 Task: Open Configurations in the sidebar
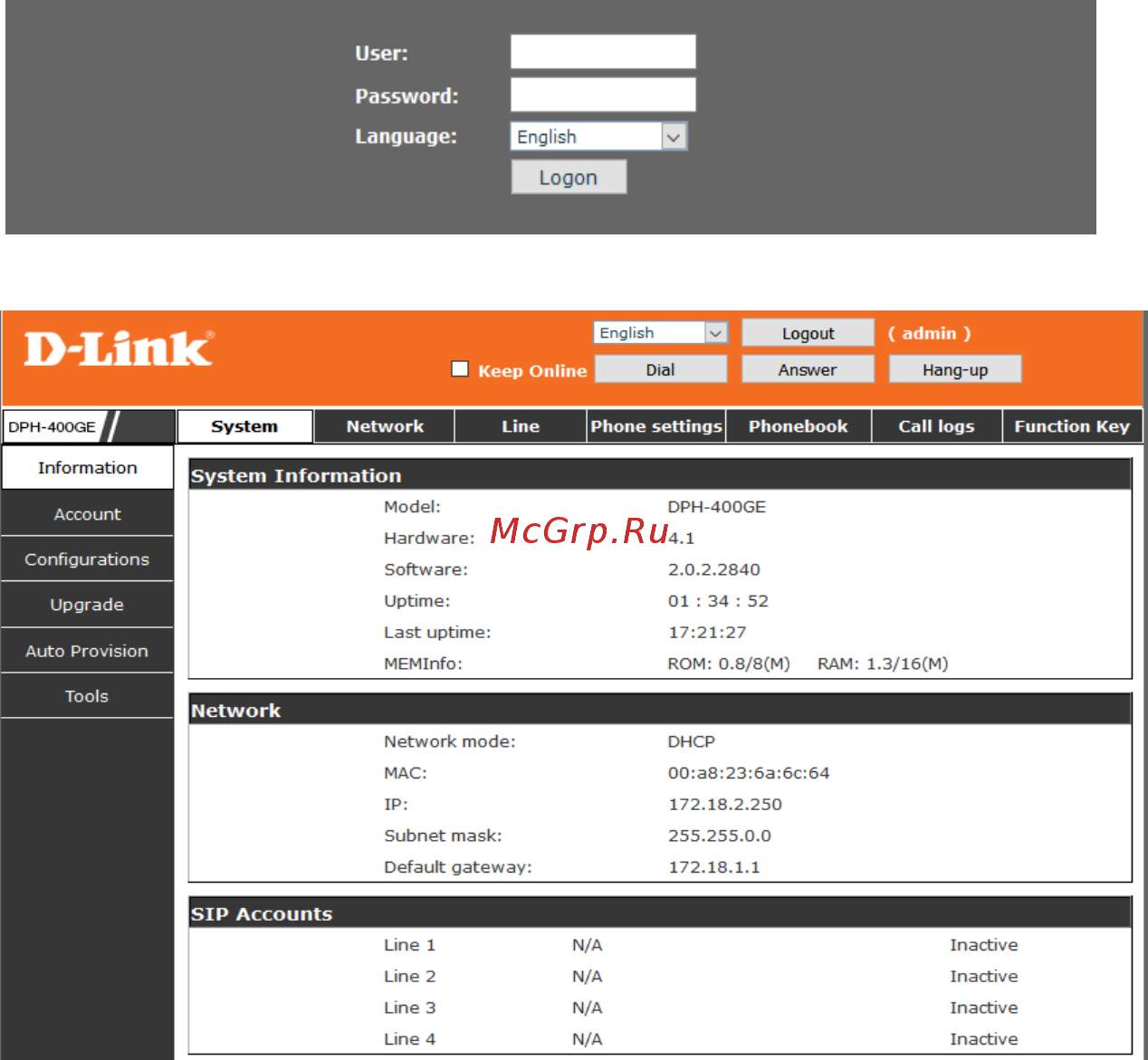point(87,559)
